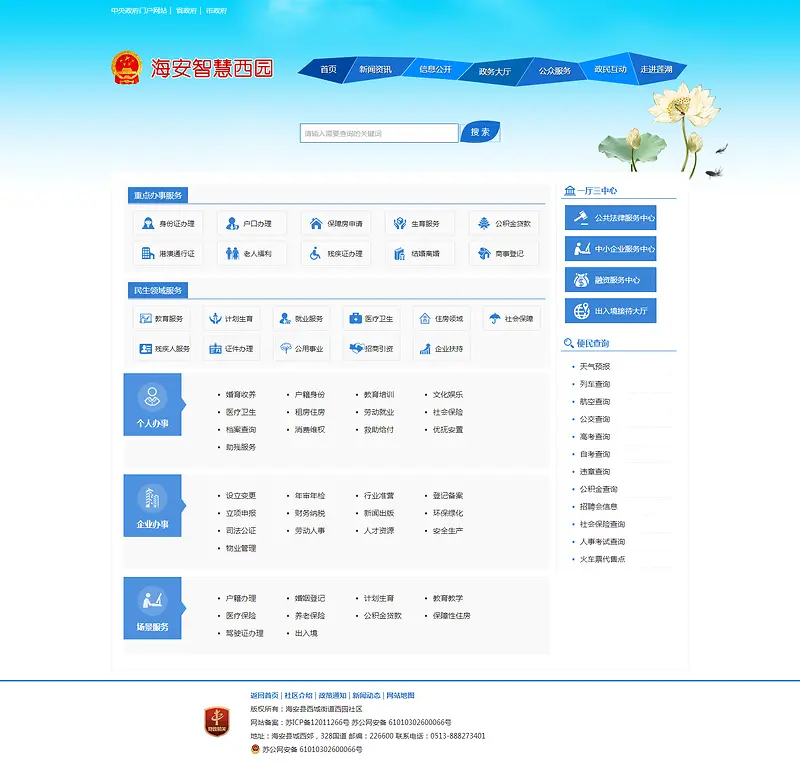Screen dimensions: 800x763
Task: Click 消费维权 under 个人办事
Action: point(310,430)
